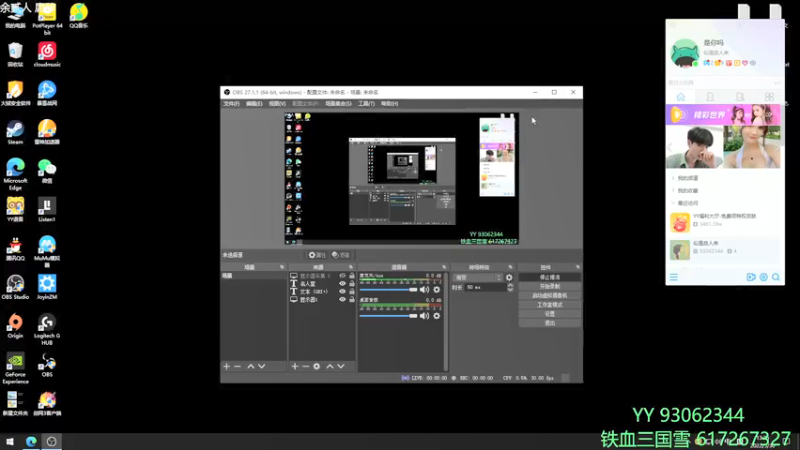The image size is (800, 450).
Task: Mute the 桌面音频 channel
Action: pos(424,316)
